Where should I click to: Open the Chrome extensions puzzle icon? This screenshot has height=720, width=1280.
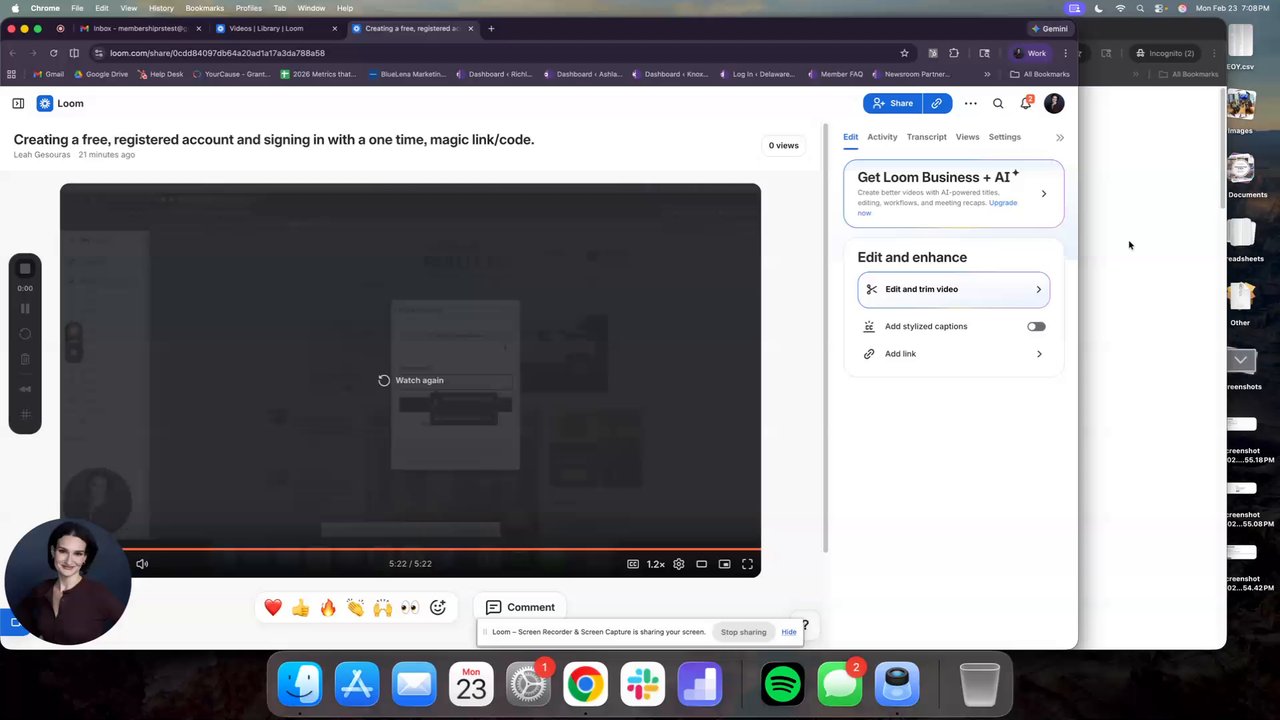point(954,53)
